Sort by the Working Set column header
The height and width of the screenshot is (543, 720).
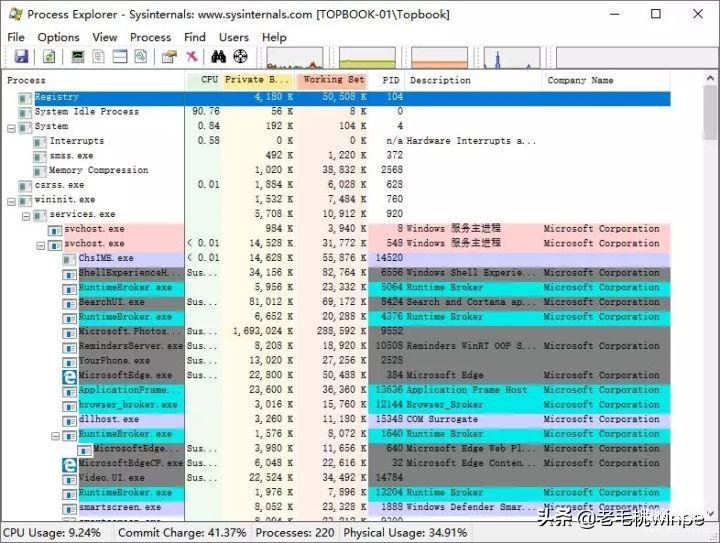pos(332,80)
